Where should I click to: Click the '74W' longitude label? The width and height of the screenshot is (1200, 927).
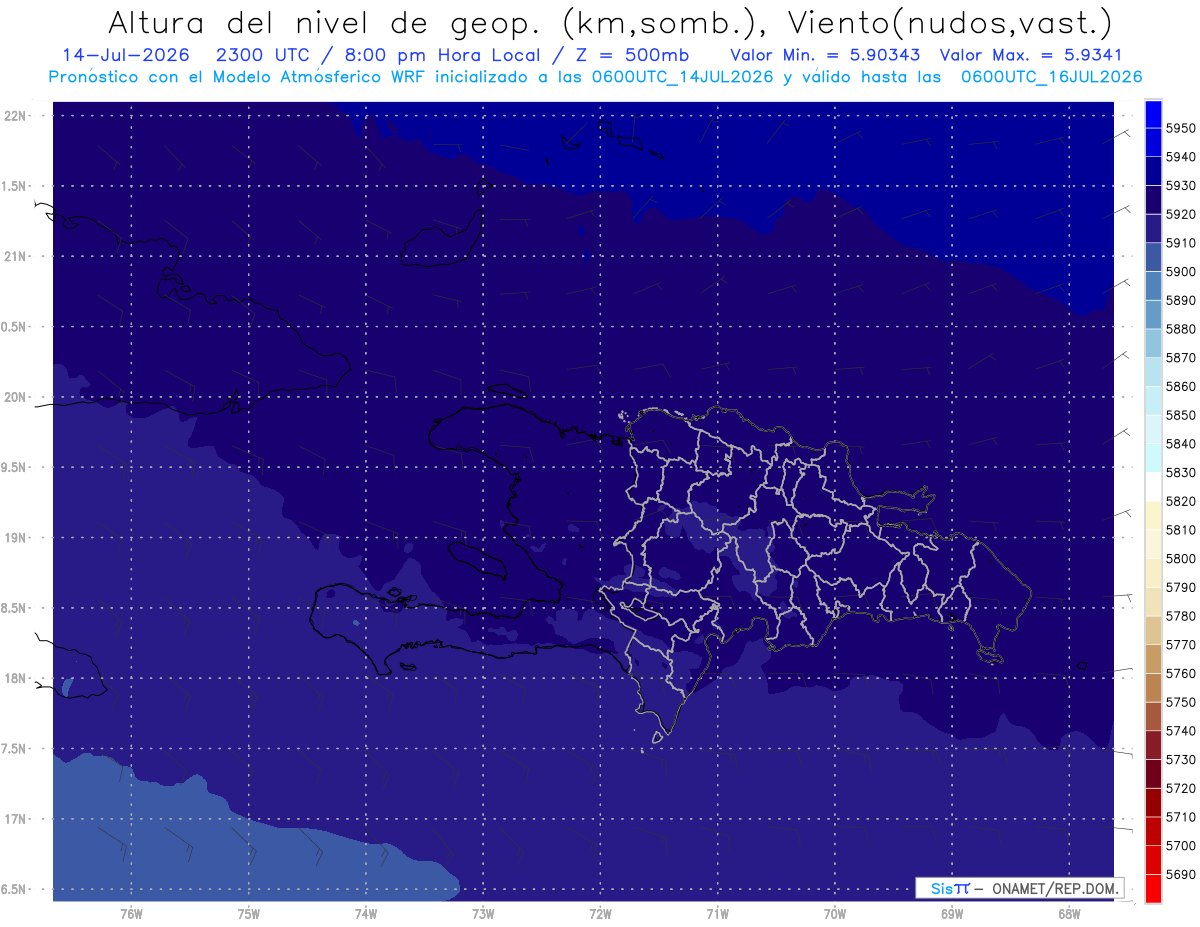(x=365, y=914)
